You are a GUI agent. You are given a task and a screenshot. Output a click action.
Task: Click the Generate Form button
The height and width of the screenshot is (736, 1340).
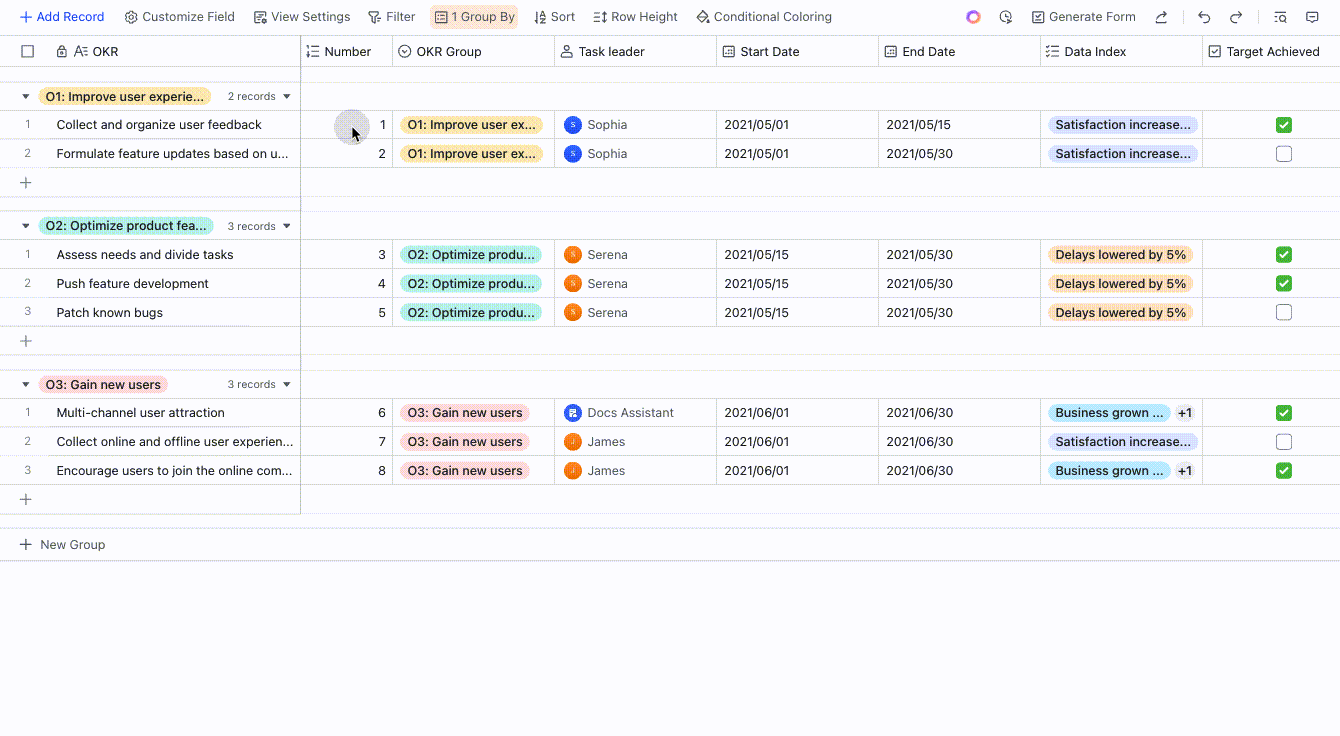1083,17
